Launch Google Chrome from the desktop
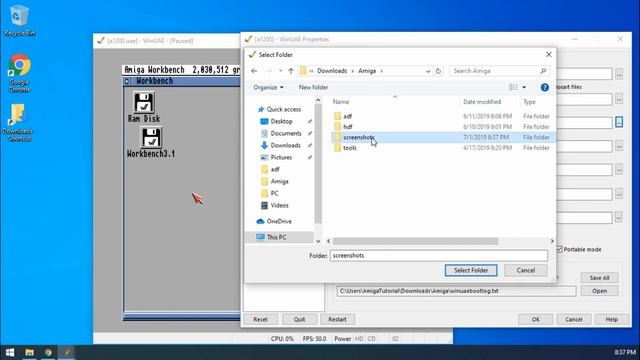The width and height of the screenshot is (640, 360). [19, 73]
